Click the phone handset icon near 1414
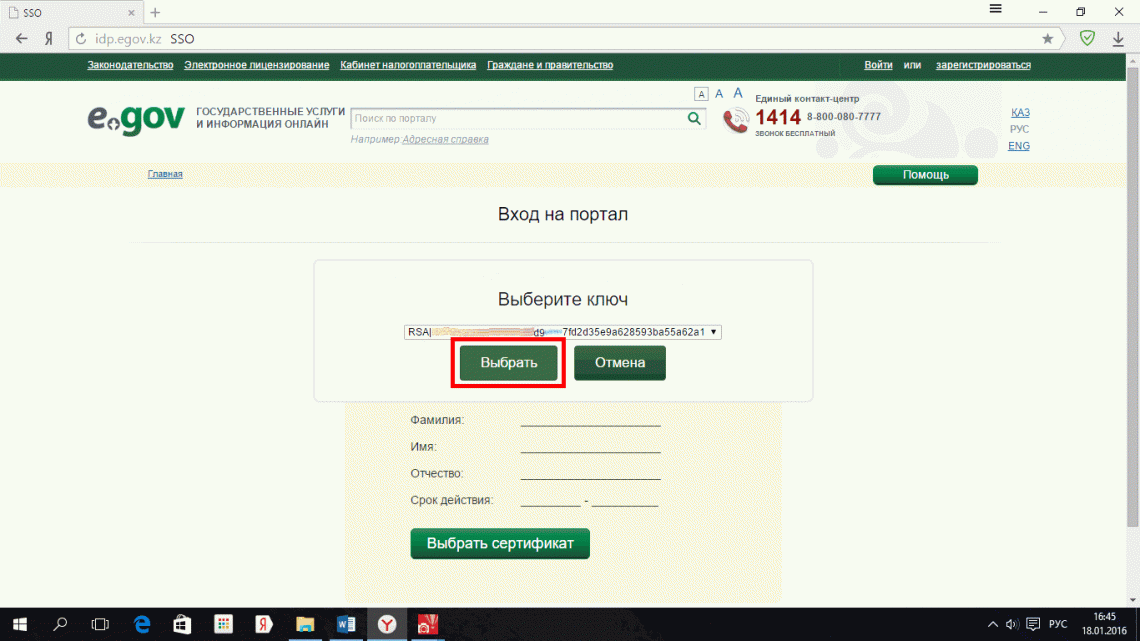 (x=735, y=118)
